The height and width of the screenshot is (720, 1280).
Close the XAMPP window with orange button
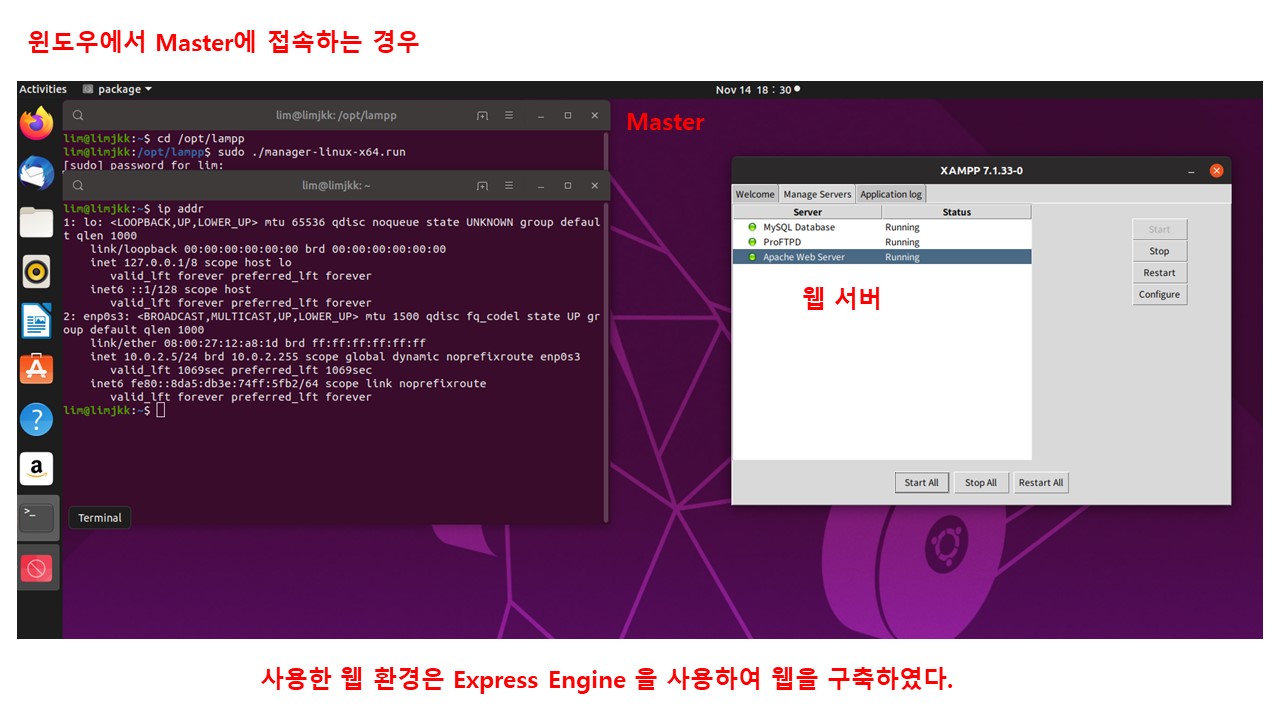(x=1216, y=171)
